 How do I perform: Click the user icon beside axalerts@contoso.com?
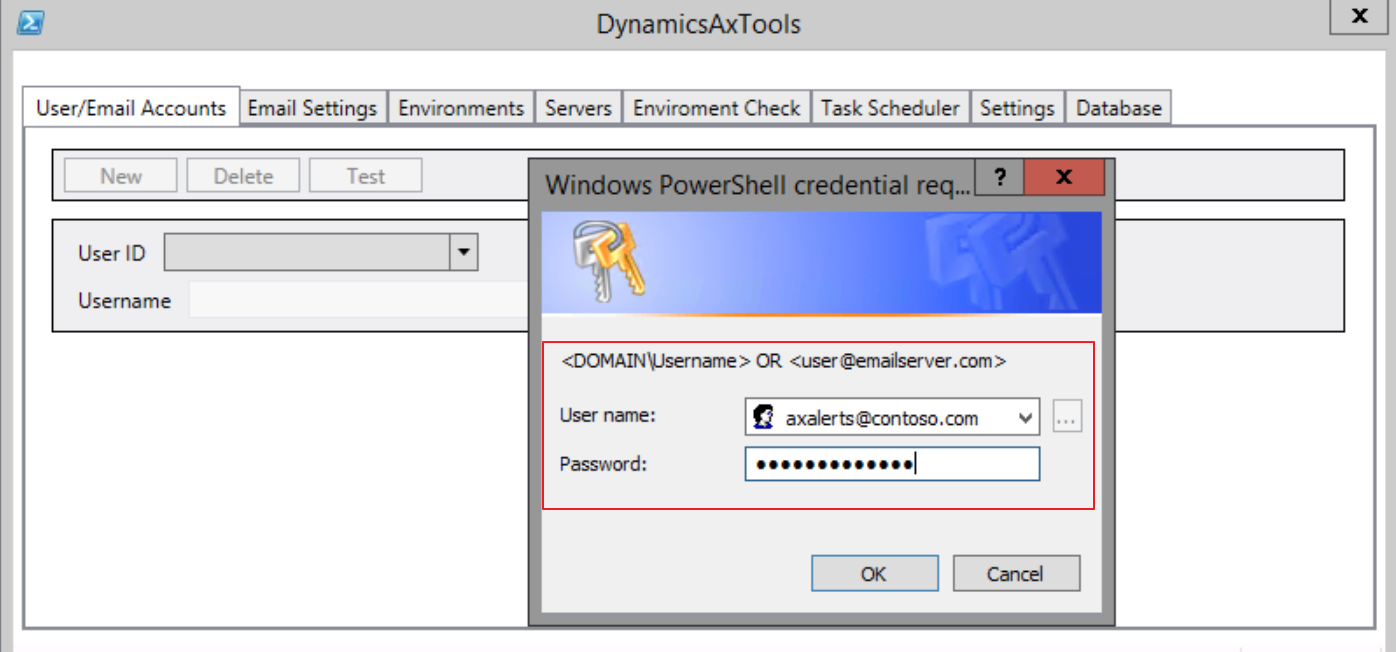tap(764, 418)
